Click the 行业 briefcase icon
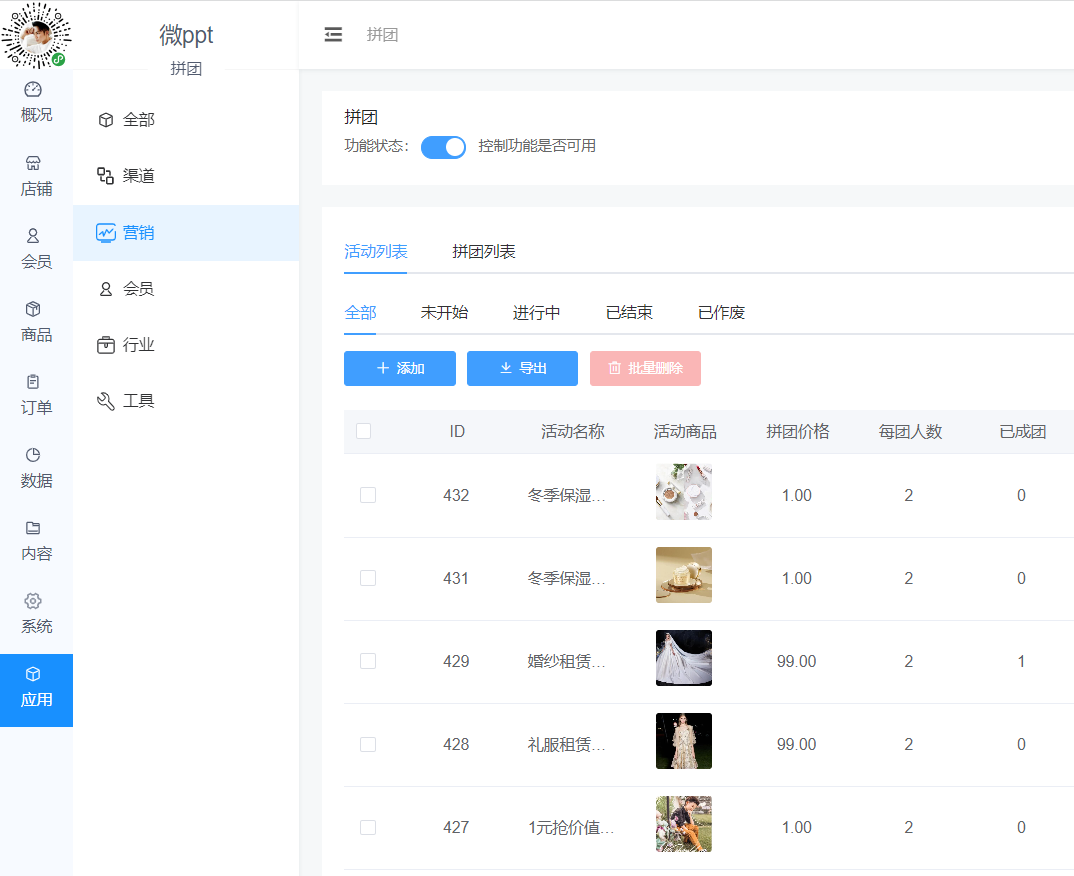The image size is (1074, 876). pyautogui.click(x=105, y=345)
